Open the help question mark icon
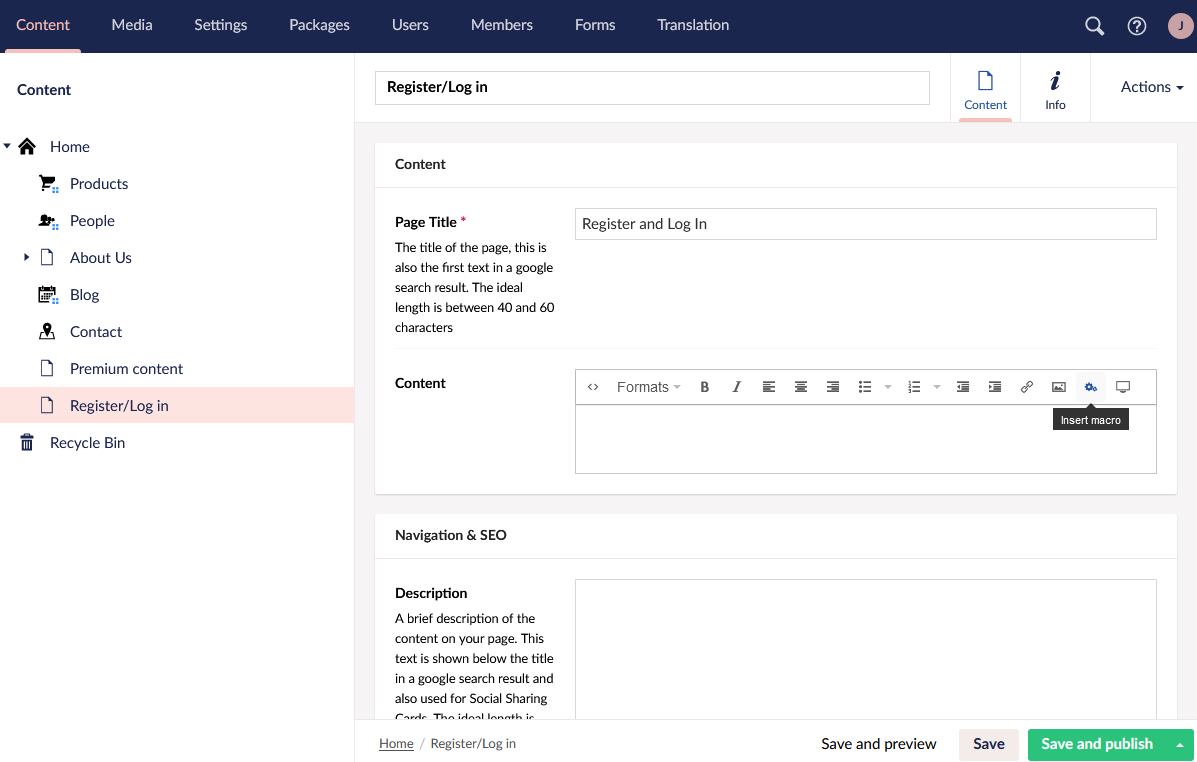 1137,26
